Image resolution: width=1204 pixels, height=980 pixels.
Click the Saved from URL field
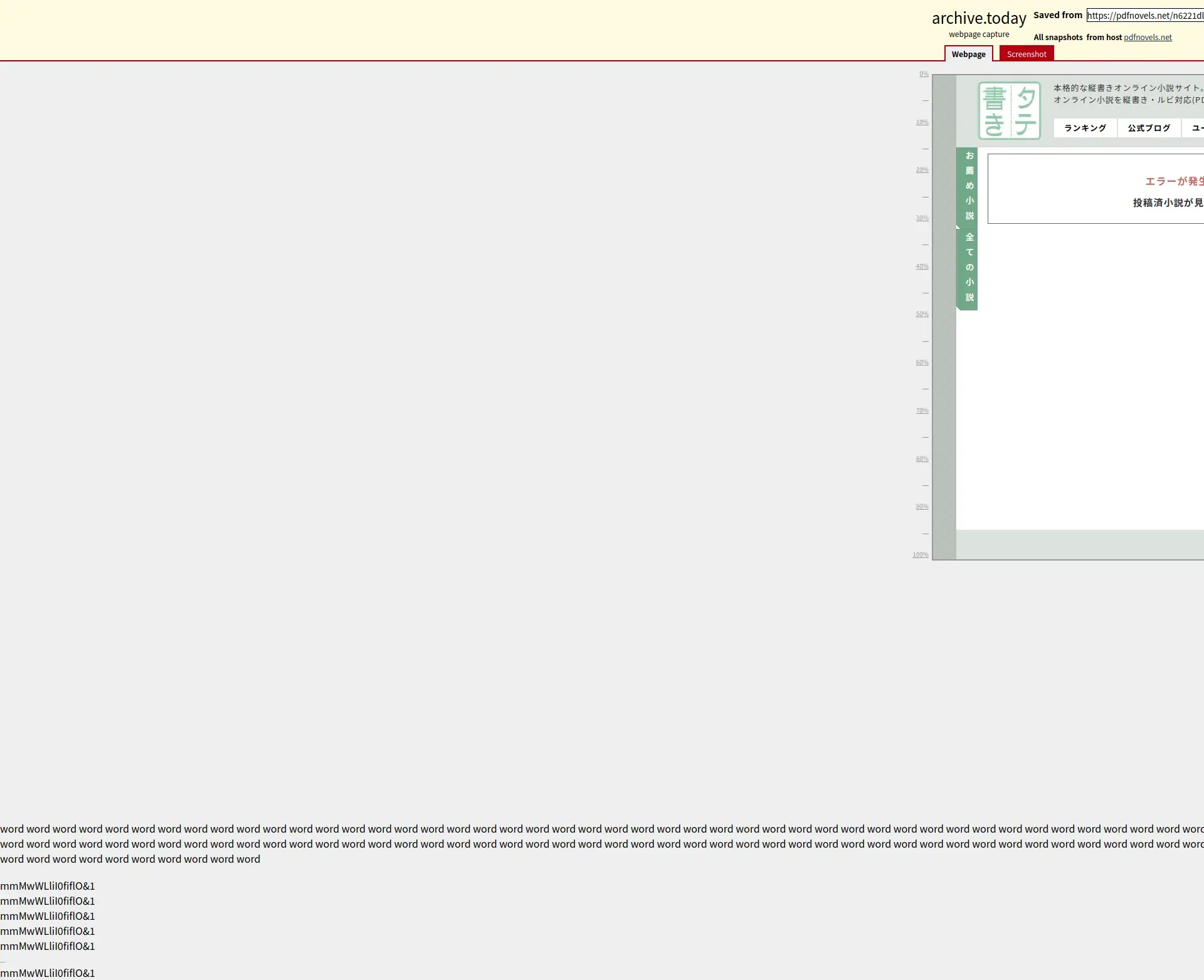1144,16
